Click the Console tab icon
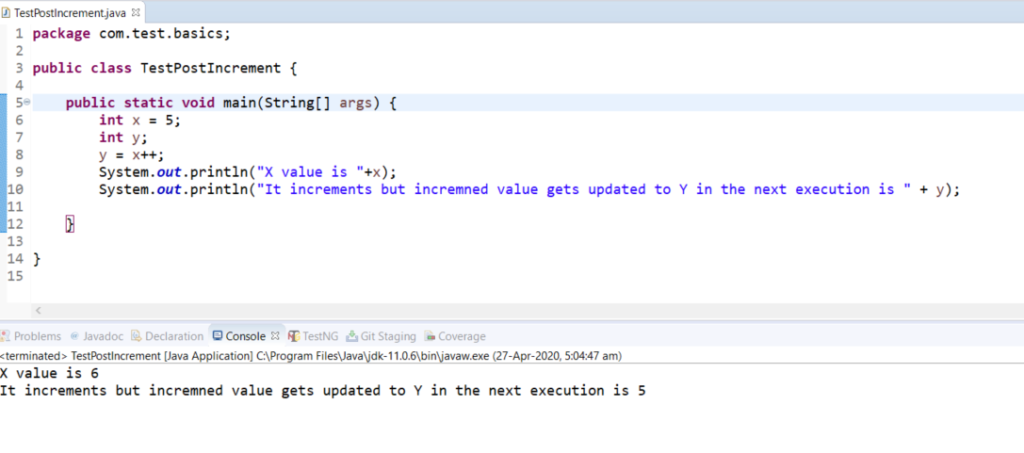The width and height of the screenshot is (1024, 453). click(217, 336)
